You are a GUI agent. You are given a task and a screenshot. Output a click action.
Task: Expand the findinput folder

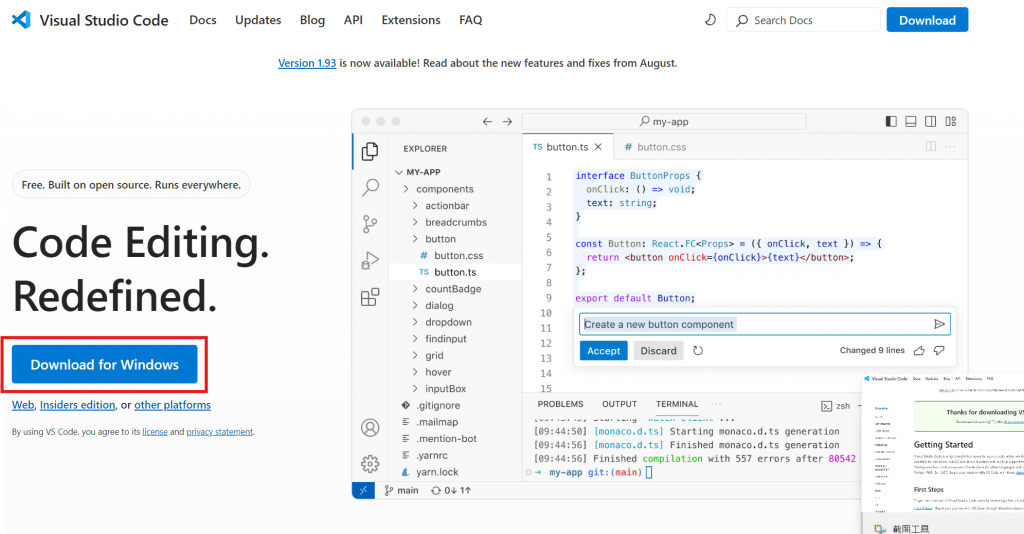coord(415,339)
